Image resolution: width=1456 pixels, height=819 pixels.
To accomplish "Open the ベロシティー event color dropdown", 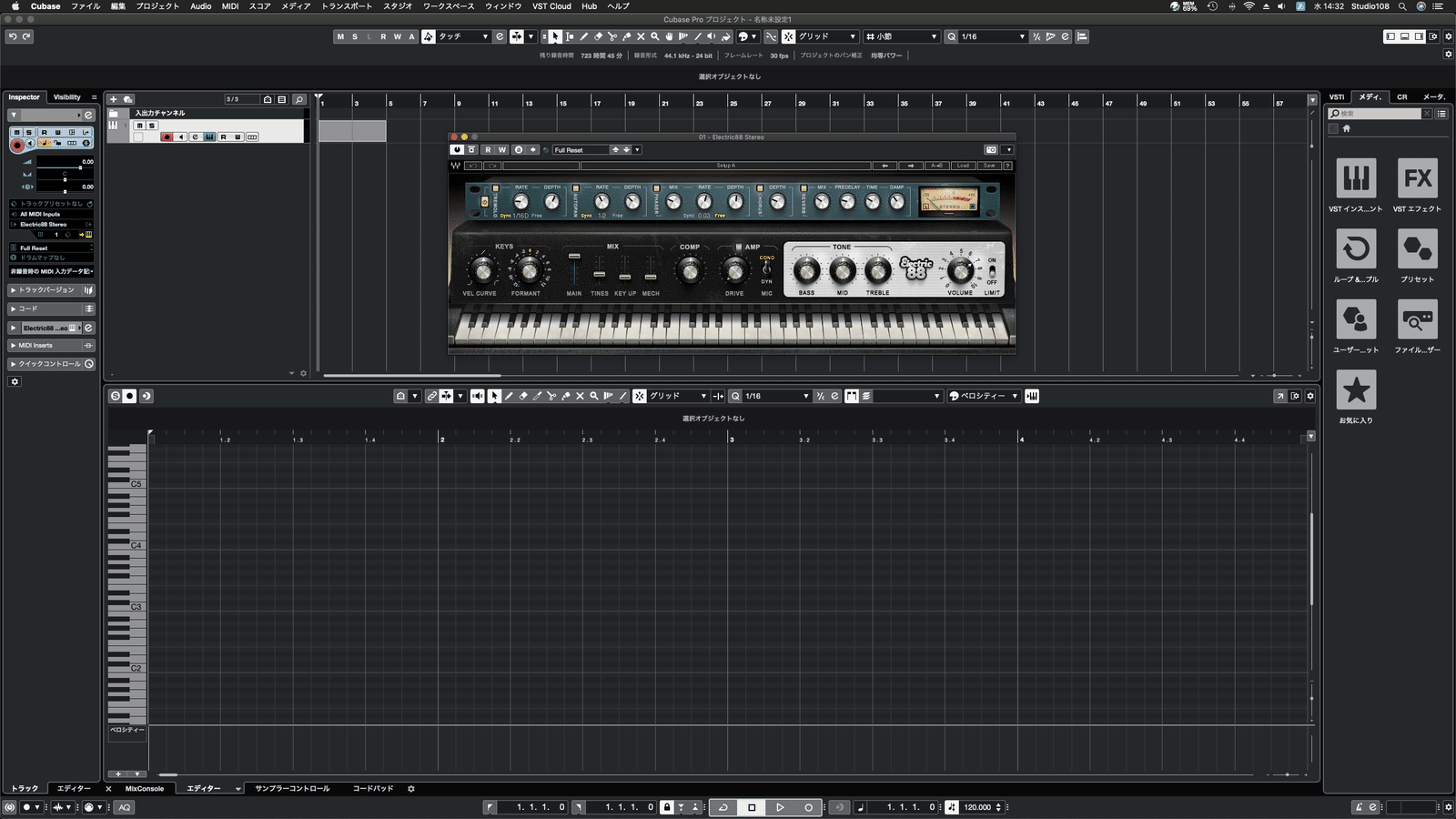I will coord(984,396).
